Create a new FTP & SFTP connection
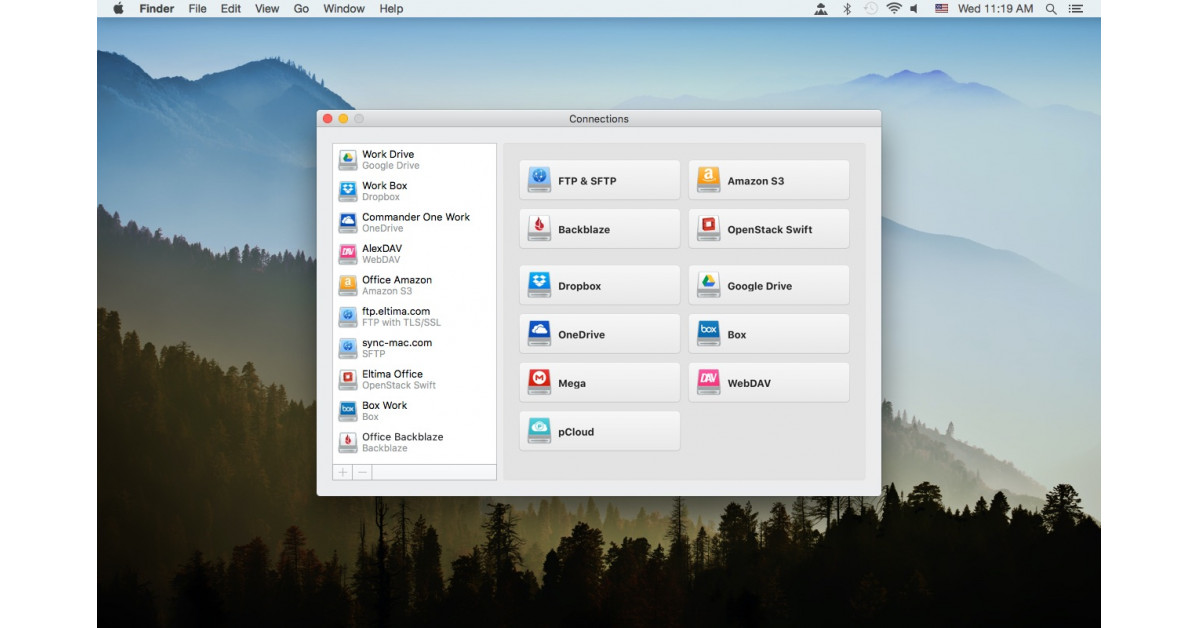1200x628 pixels. [x=600, y=180]
